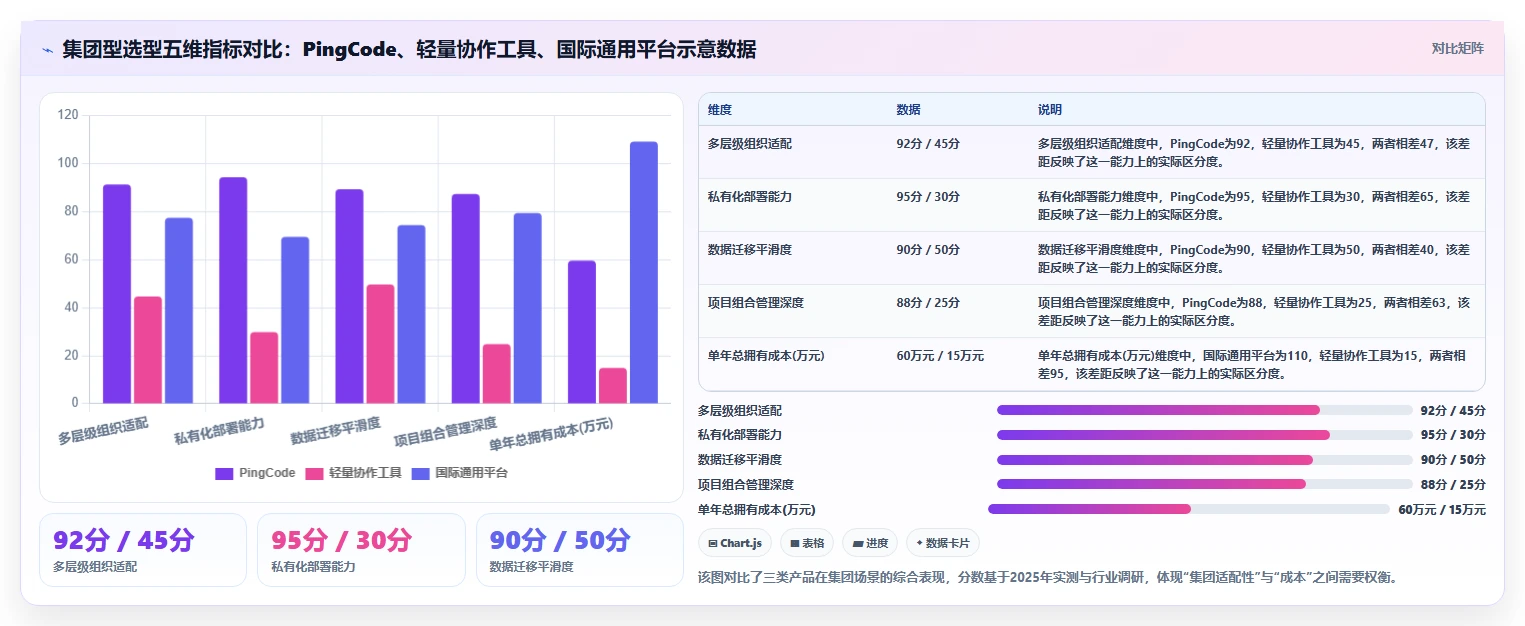The height and width of the screenshot is (626, 1525).
Task: Click PingCode bar for 单年总拥有成本
Action: [x=582, y=332]
